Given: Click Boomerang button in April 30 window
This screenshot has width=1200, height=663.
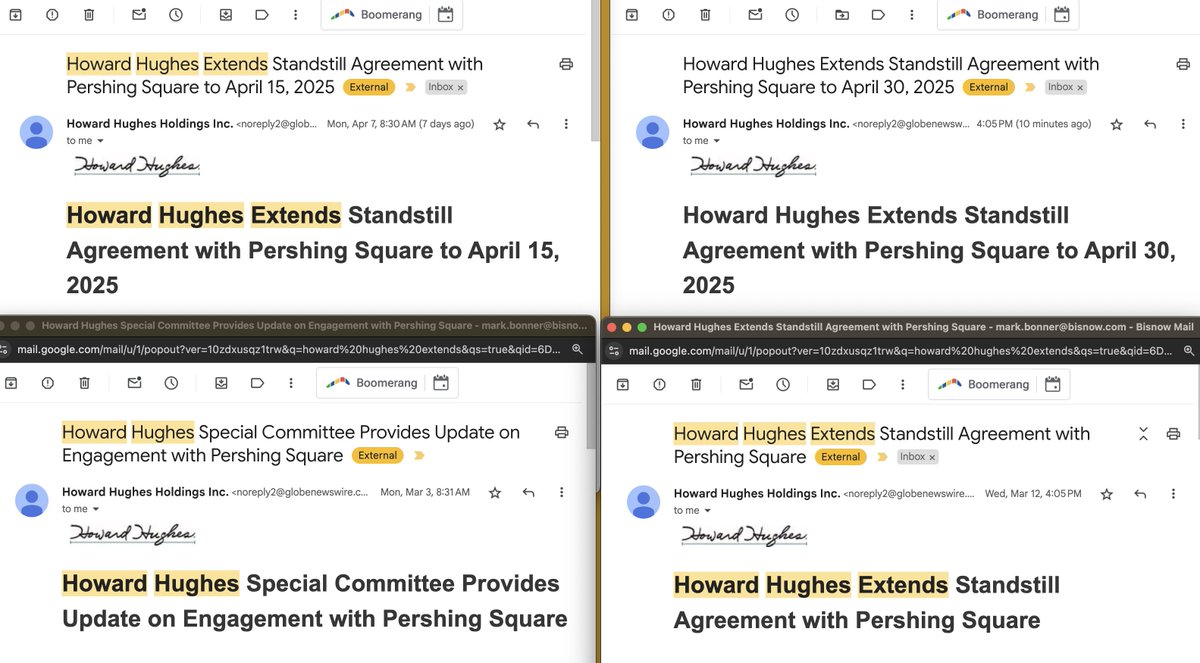Looking at the screenshot, I should click(x=993, y=15).
